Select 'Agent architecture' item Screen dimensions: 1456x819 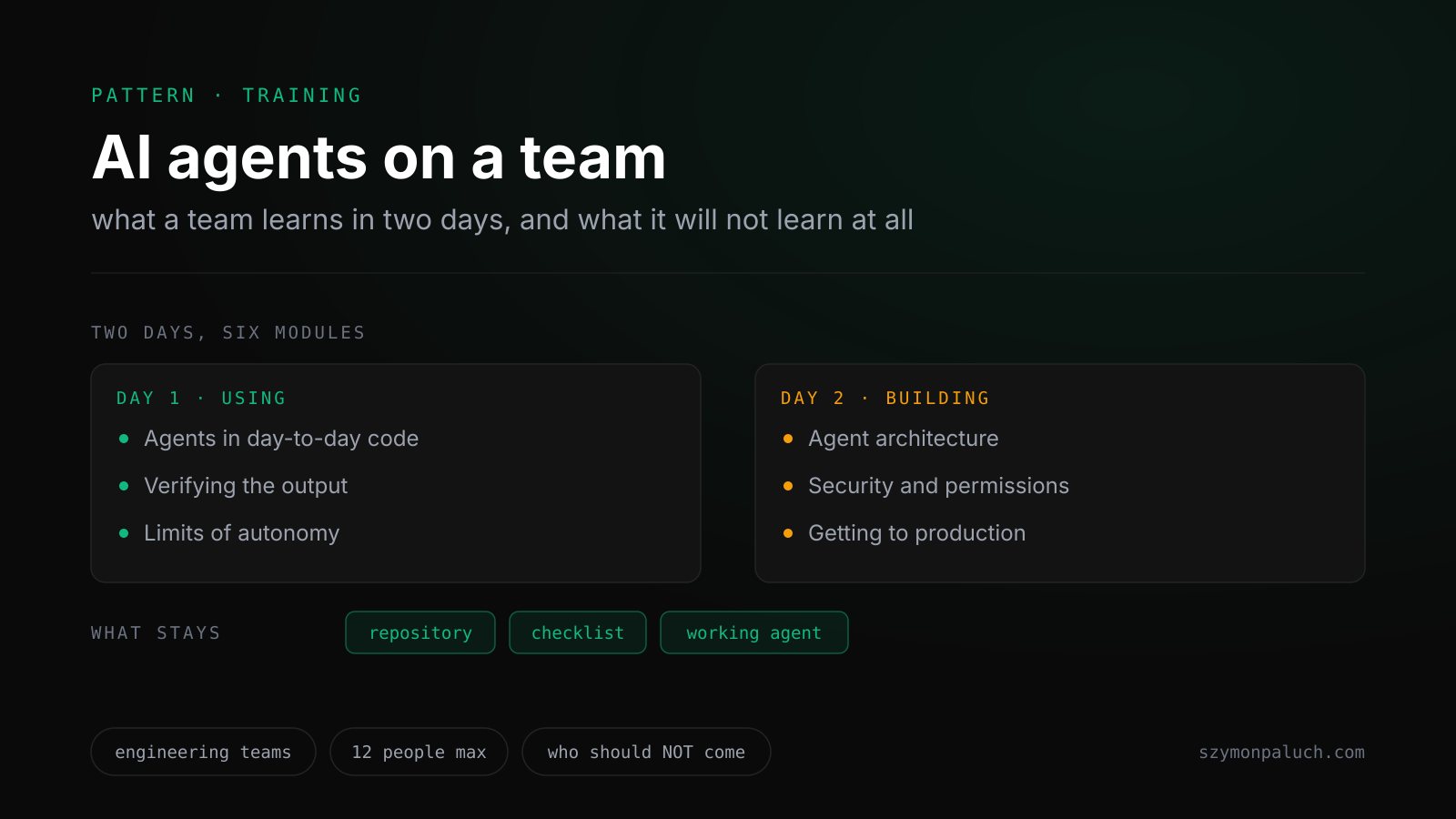tap(904, 439)
